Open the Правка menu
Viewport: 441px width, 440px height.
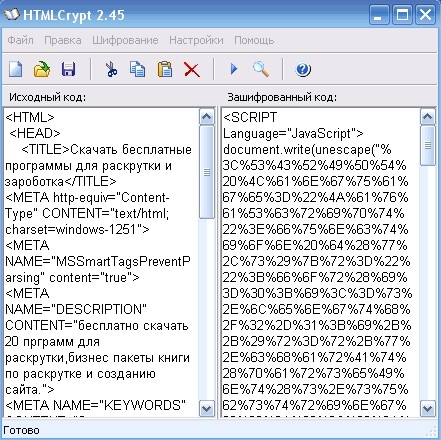(63, 40)
